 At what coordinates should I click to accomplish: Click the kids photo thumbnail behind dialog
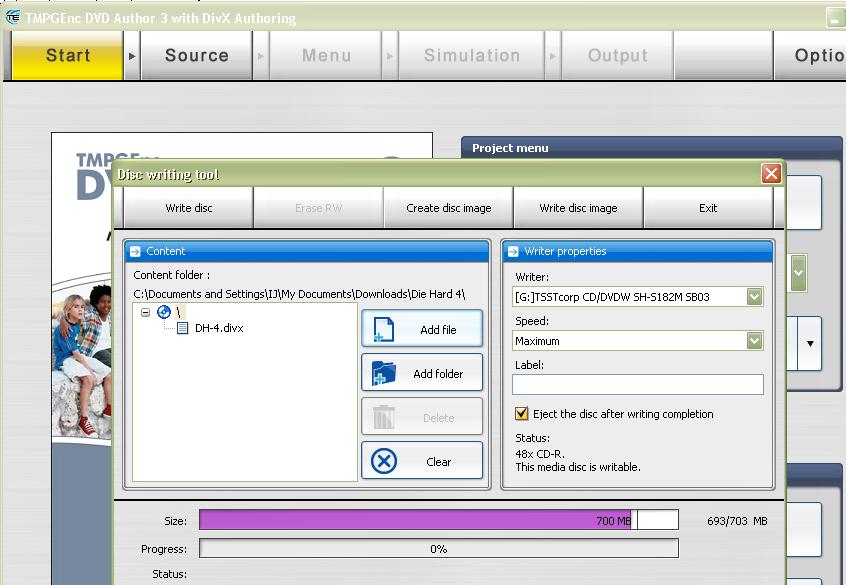pos(81,360)
